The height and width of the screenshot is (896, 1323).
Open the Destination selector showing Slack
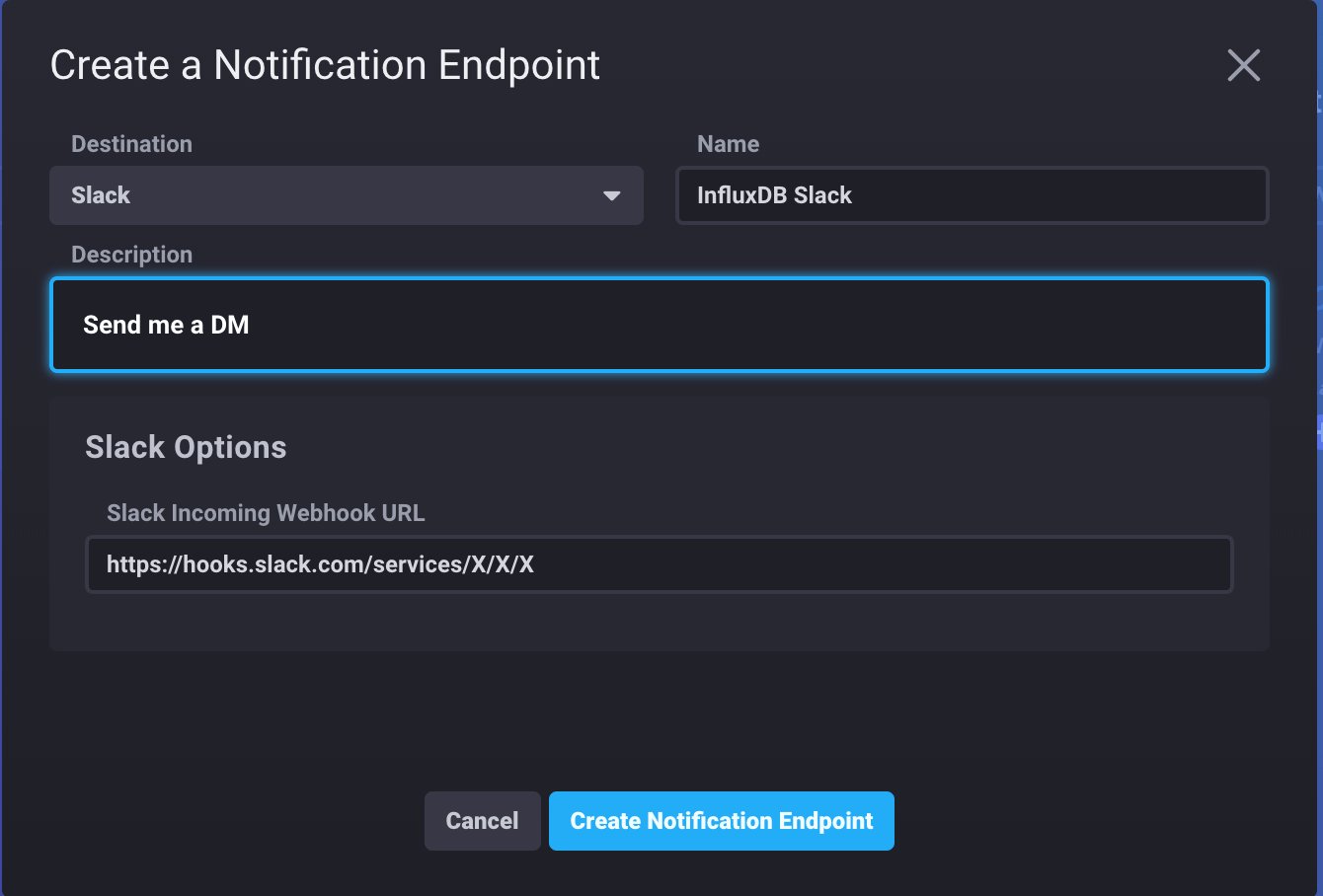coord(346,195)
